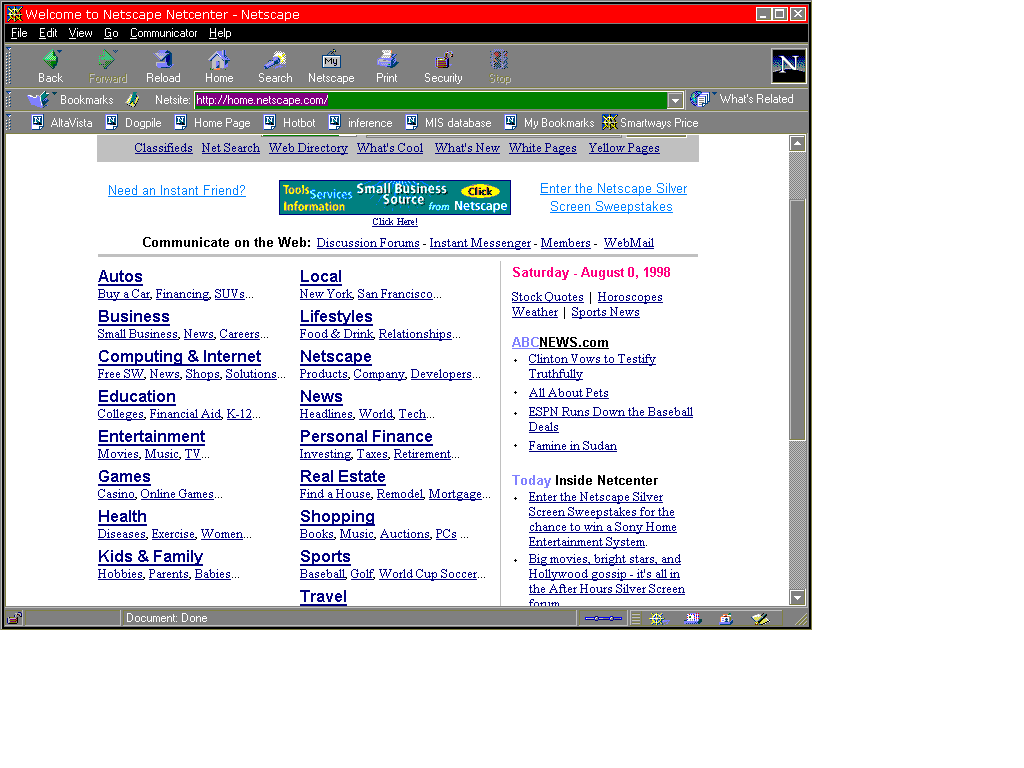Go to Home using toolbar icon
1024x768 pixels.
(x=219, y=67)
